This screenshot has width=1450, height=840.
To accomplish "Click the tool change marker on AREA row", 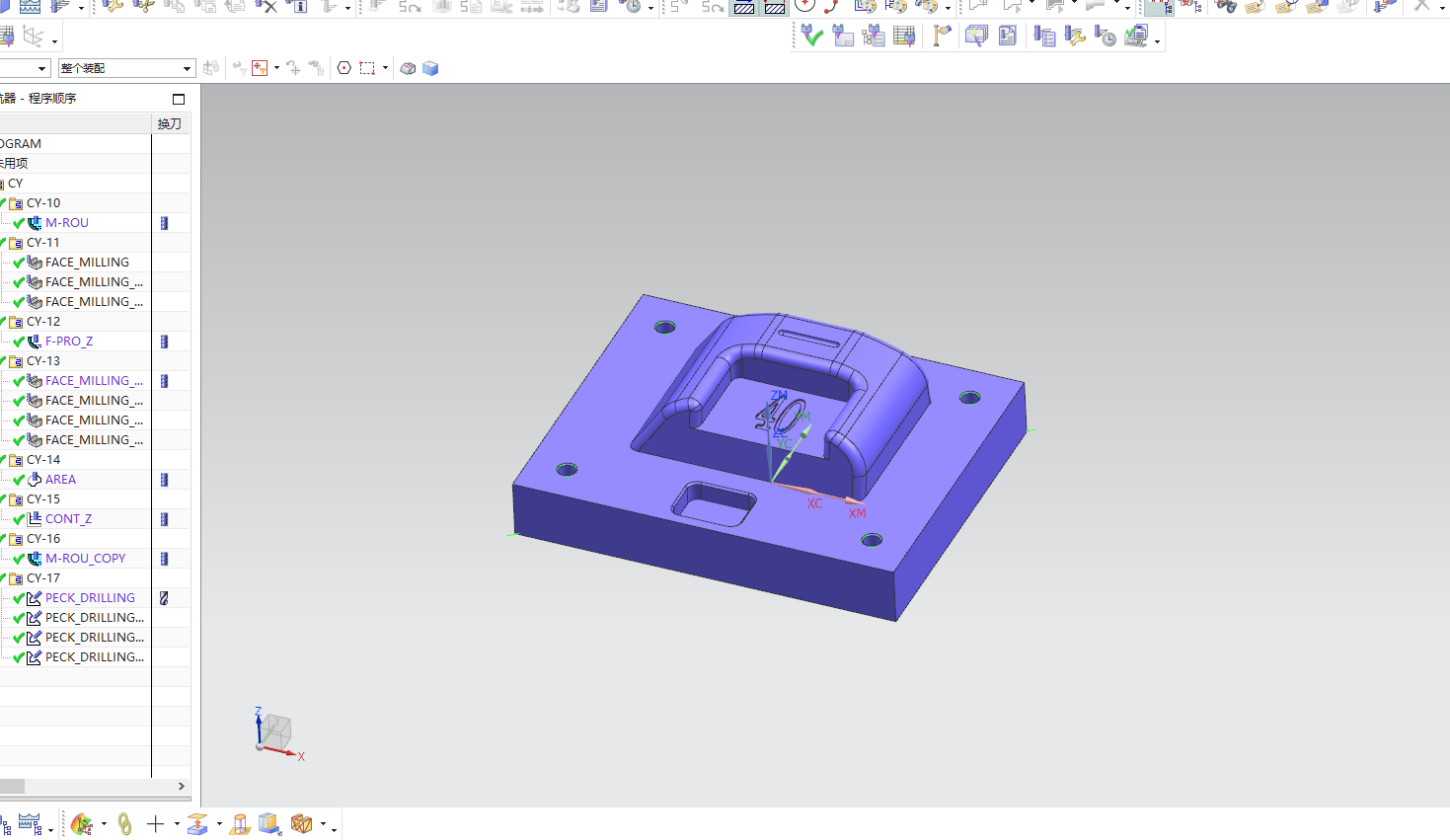I will pyautogui.click(x=165, y=480).
